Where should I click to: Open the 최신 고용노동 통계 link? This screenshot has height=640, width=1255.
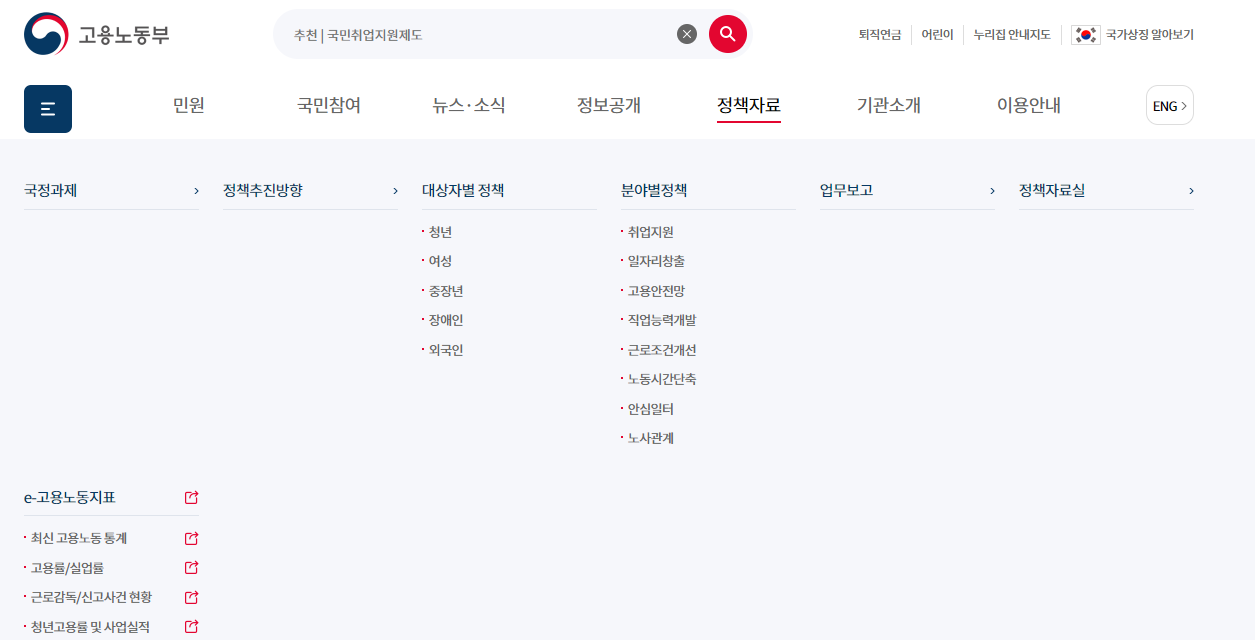pos(79,538)
